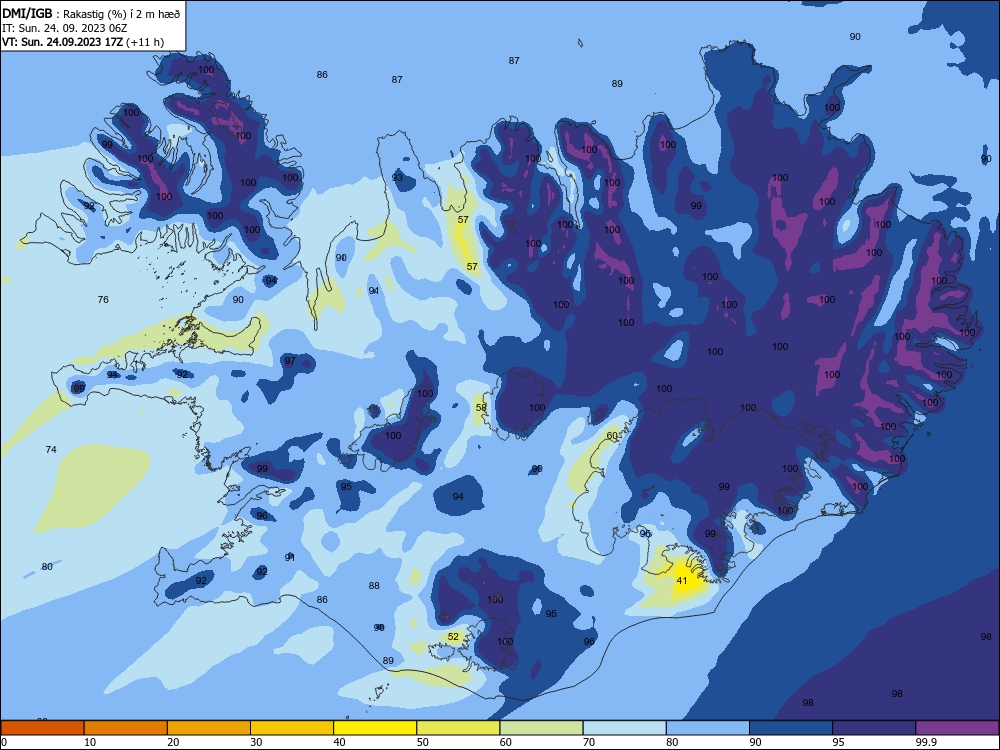
Task: Click the '10' legend scale label
Action: click(x=90, y=742)
